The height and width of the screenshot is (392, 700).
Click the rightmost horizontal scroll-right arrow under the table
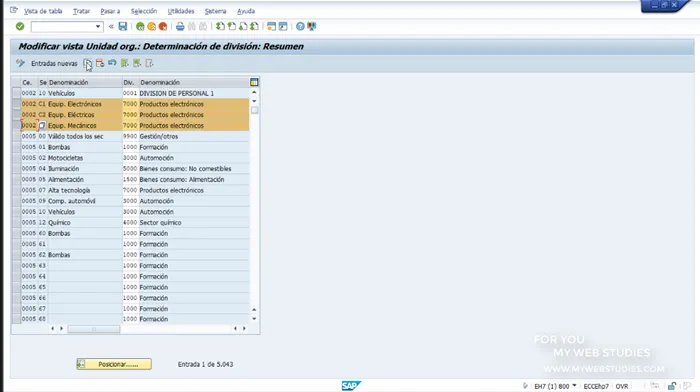pyautogui.click(x=244, y=329)
